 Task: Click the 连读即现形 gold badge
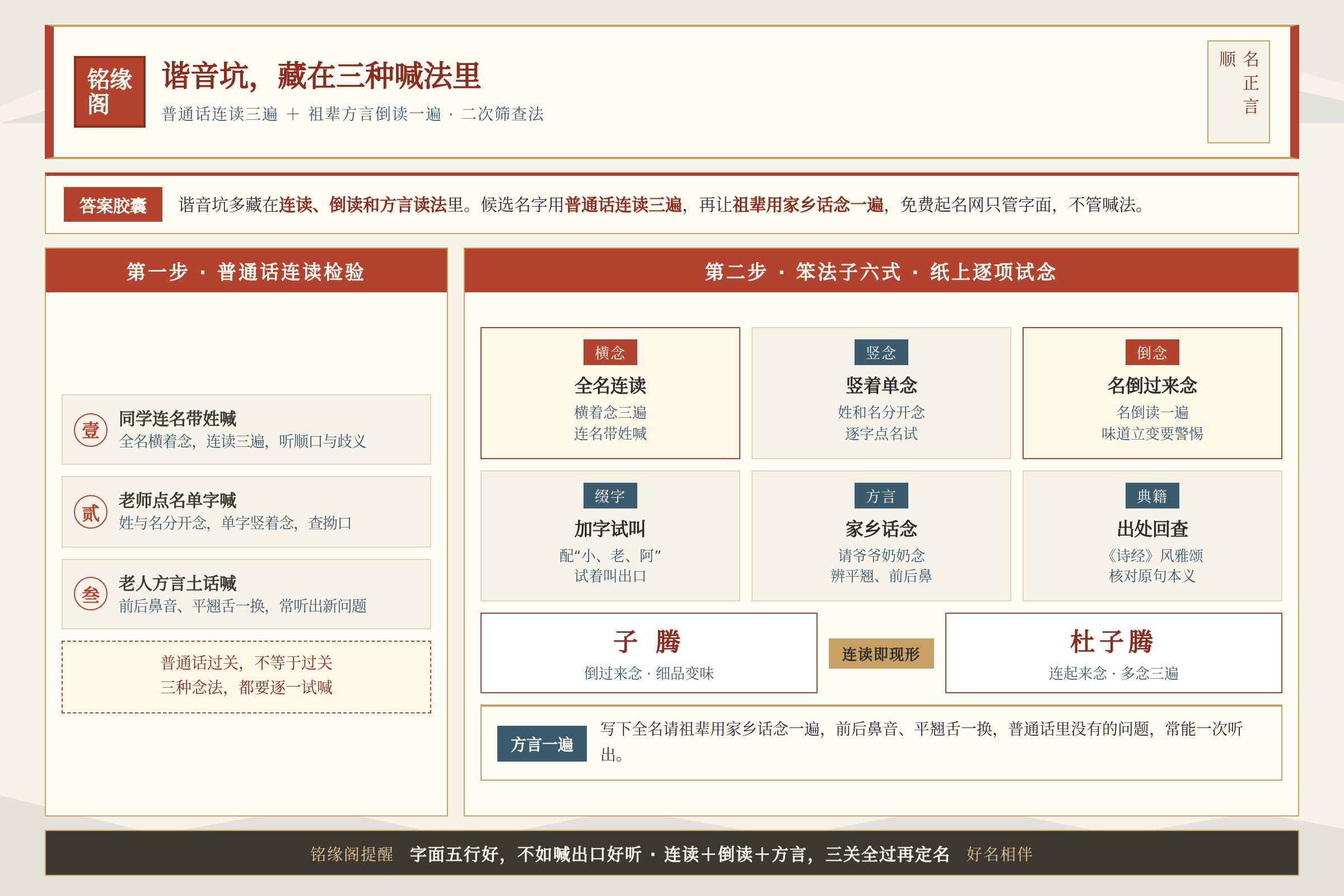[880, 653]
